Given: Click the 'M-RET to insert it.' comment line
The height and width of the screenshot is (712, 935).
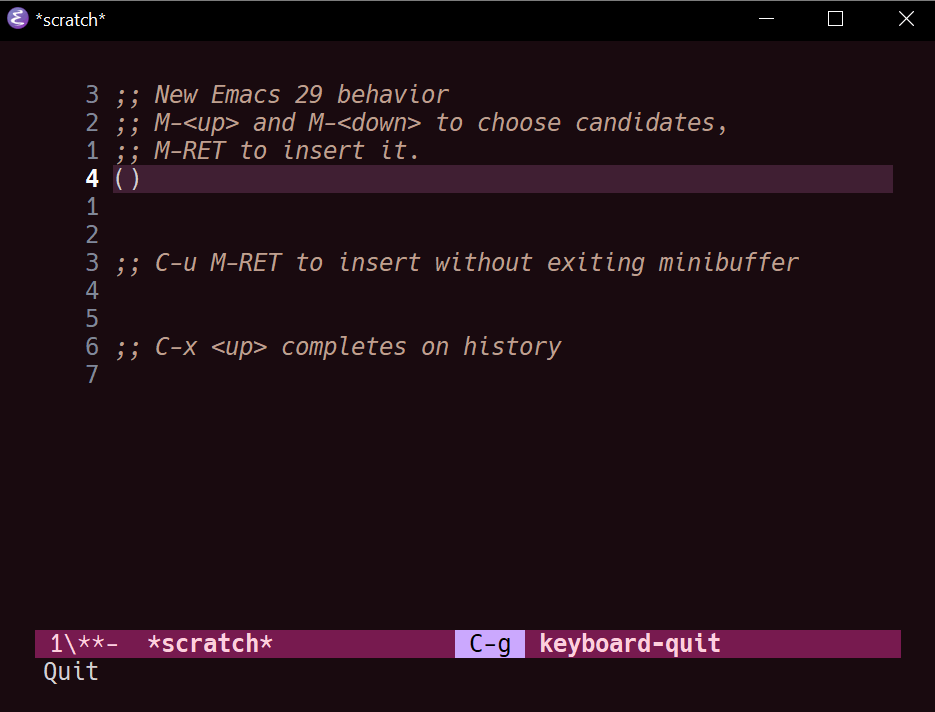Looking at the screenshot, I should (268, 151).
